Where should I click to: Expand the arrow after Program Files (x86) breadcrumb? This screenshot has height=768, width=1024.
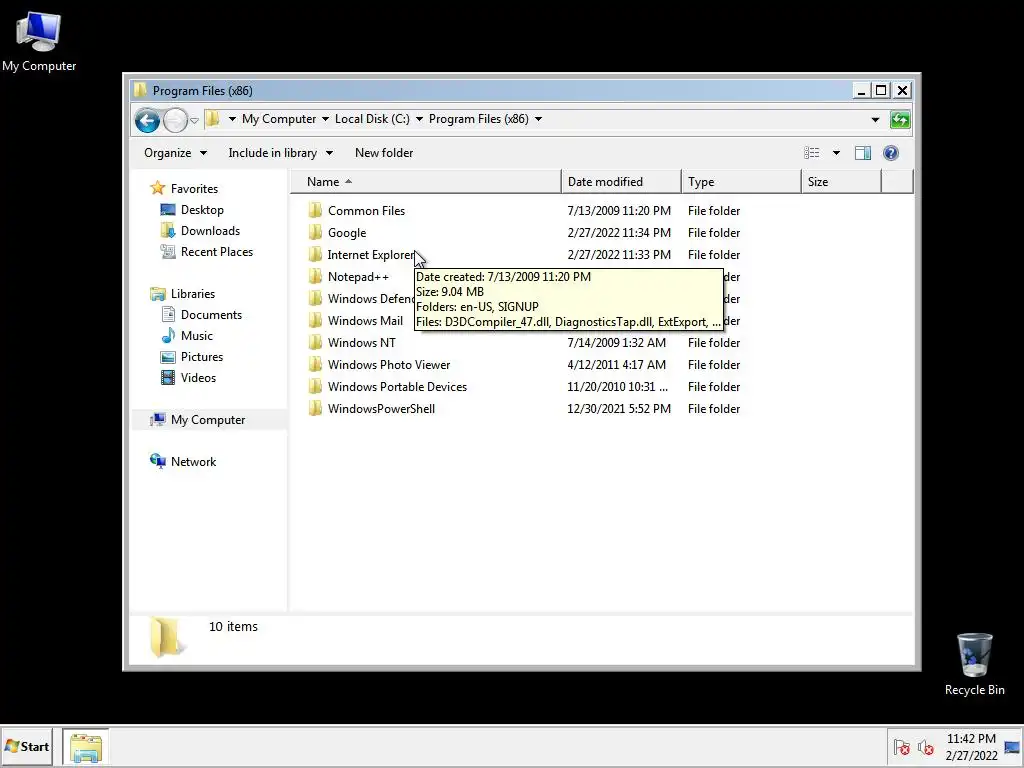[x=538, y=120]
